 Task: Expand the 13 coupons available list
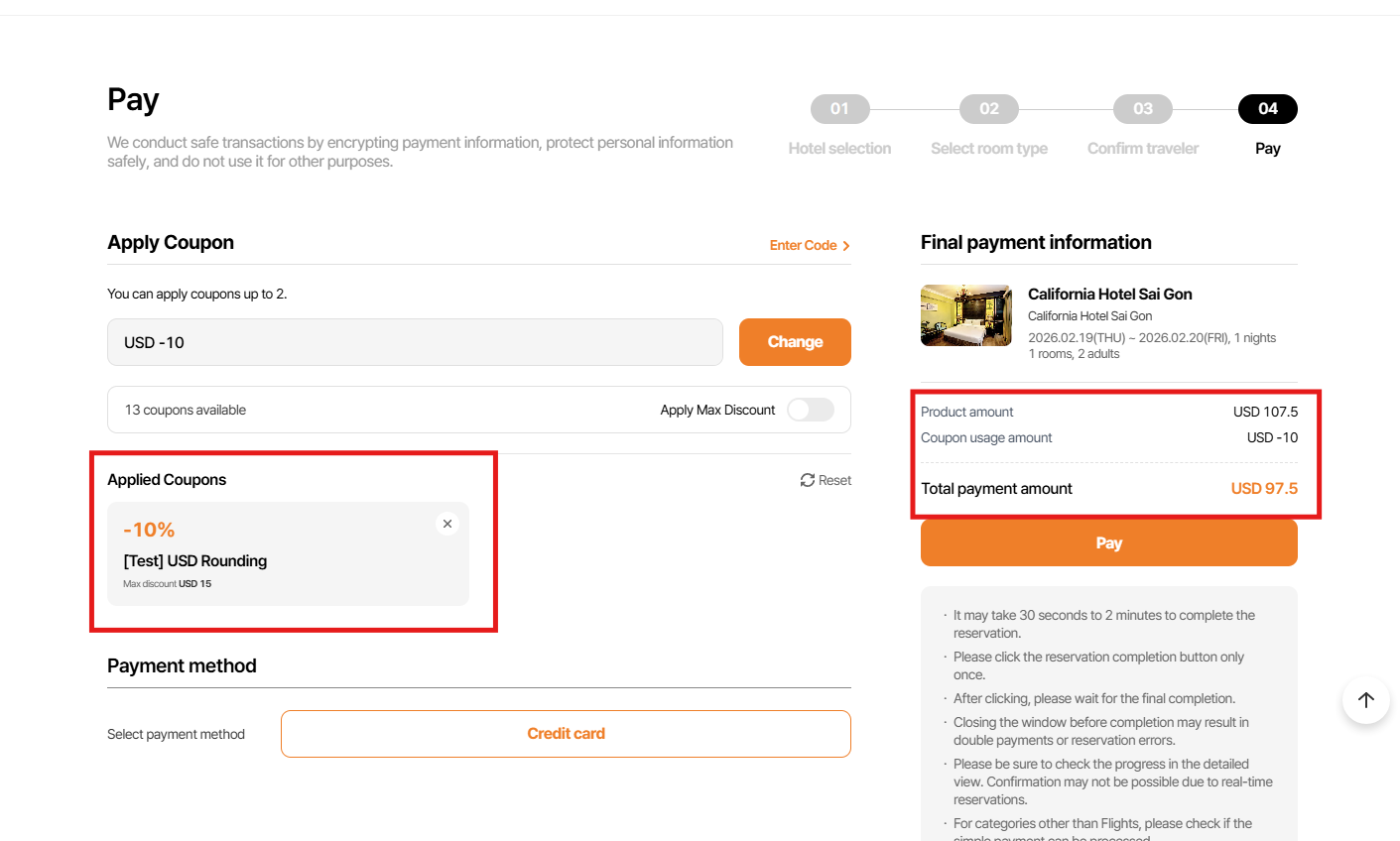186,410
